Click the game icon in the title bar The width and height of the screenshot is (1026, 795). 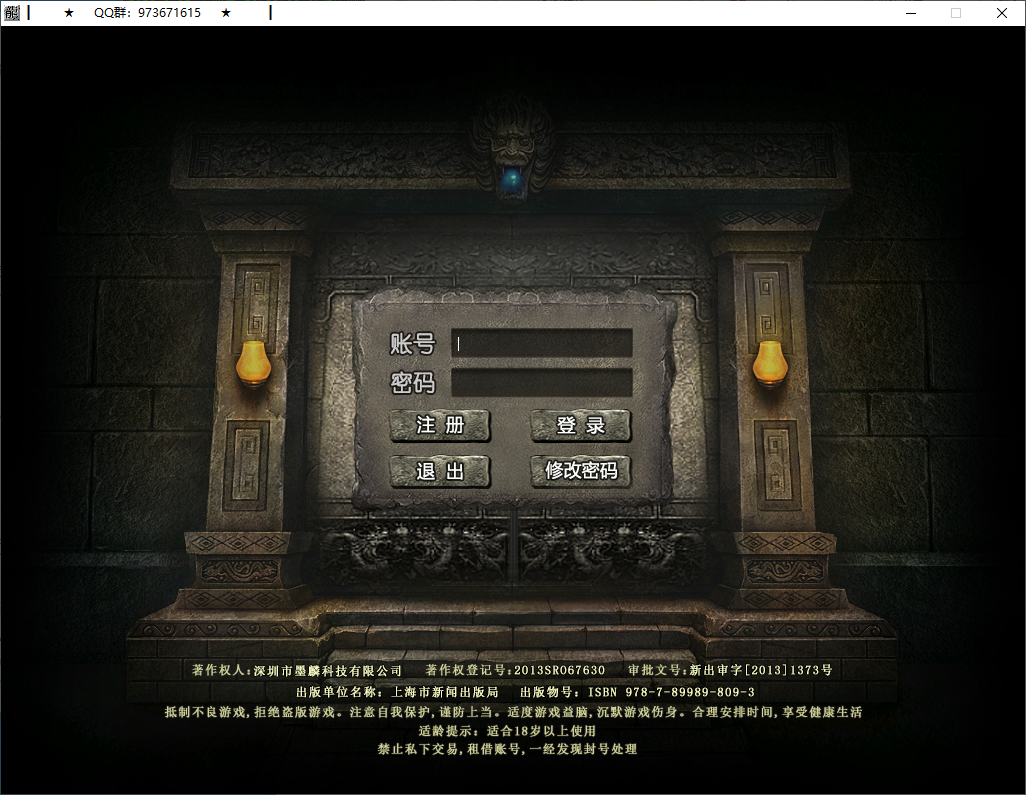coord(11,13)
